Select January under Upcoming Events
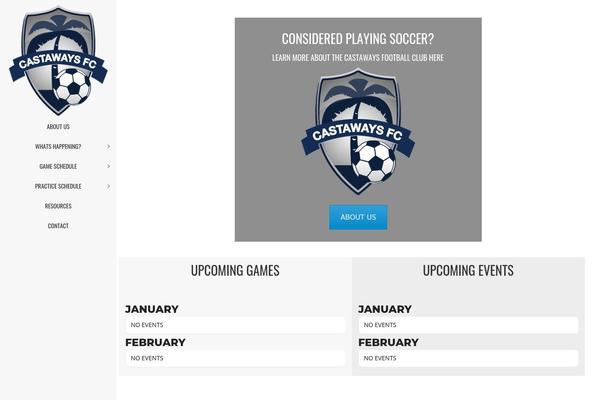 (385, 309)
